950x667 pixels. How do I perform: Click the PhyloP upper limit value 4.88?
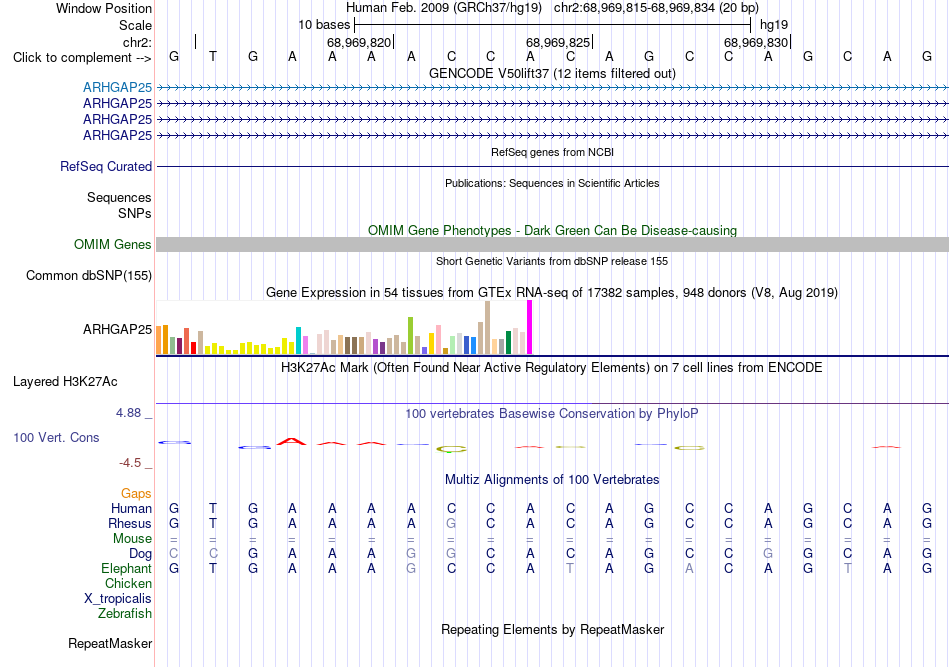click(128, 413)
